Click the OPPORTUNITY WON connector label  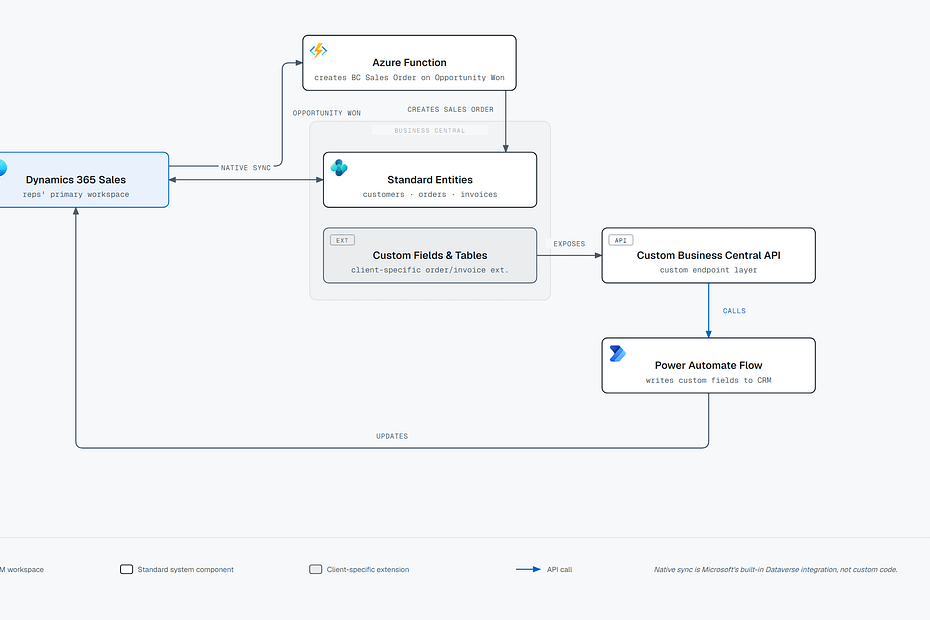[x=327, y=113]
